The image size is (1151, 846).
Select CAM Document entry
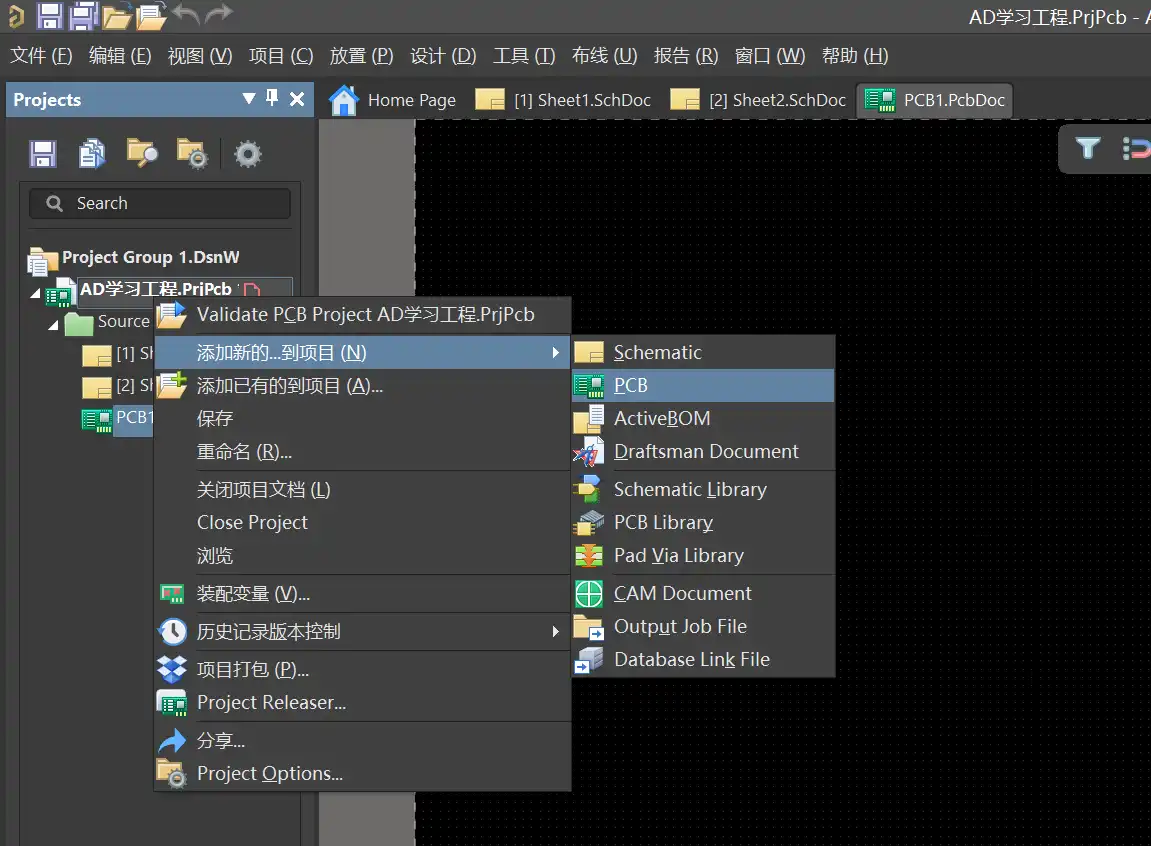(x=682, y=593)
